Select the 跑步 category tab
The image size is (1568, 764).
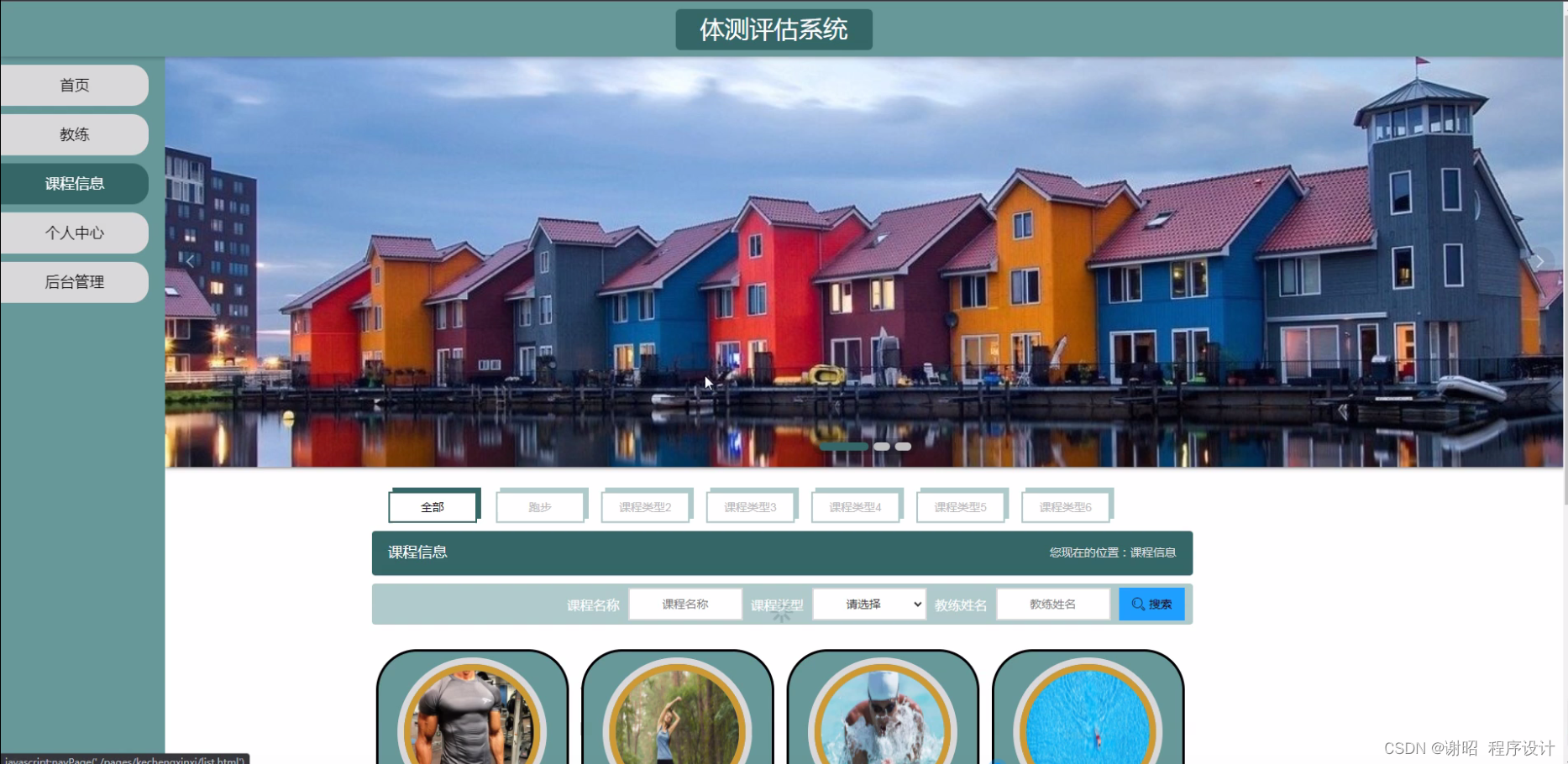pos(541,506)
